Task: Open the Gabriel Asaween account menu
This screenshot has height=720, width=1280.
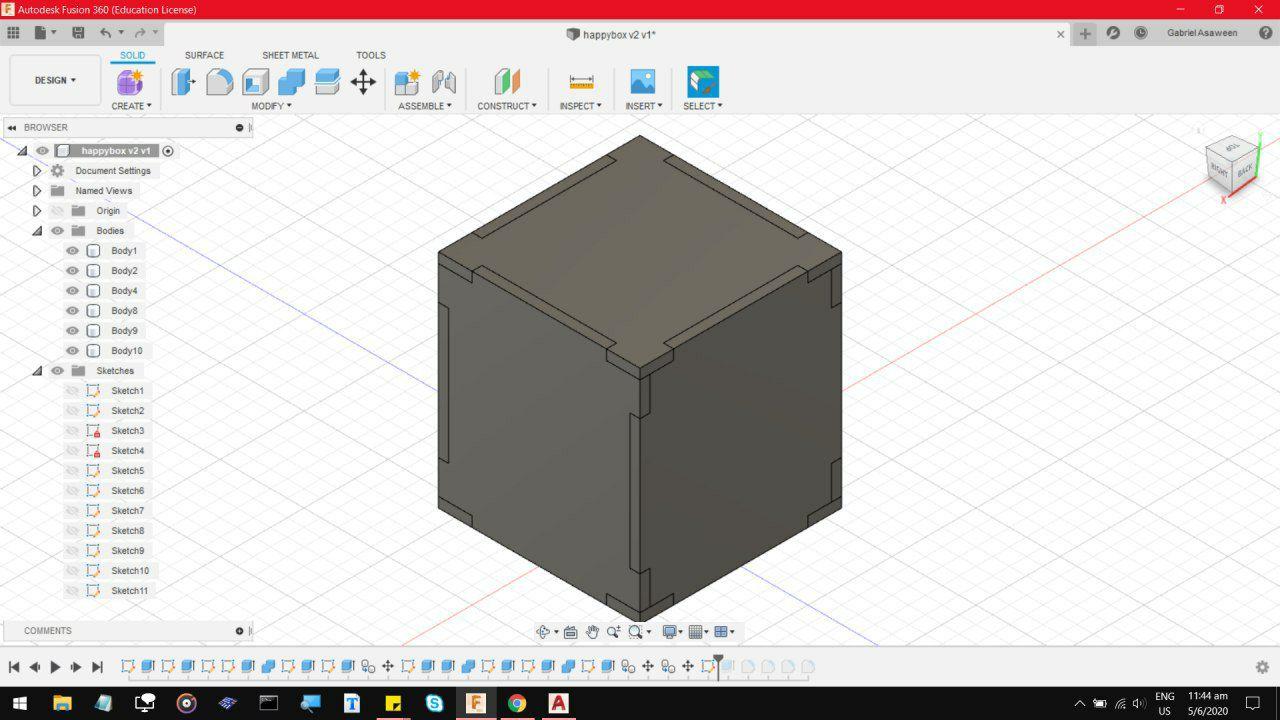Action: [1202, 33]
